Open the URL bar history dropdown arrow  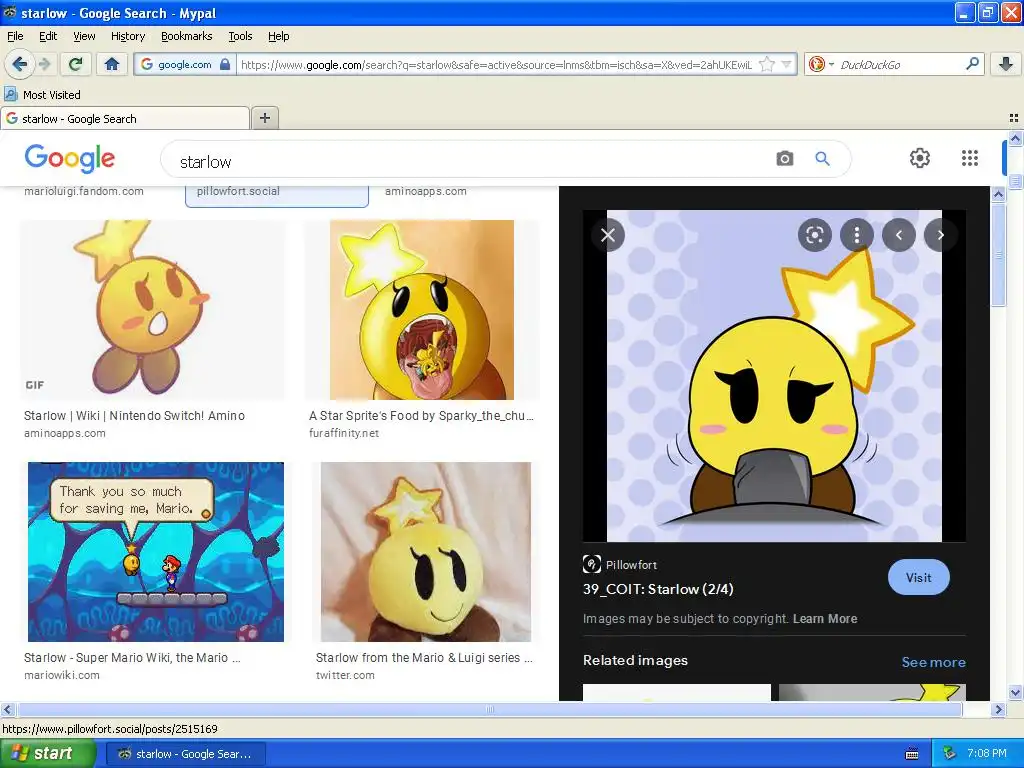(786, 64)
